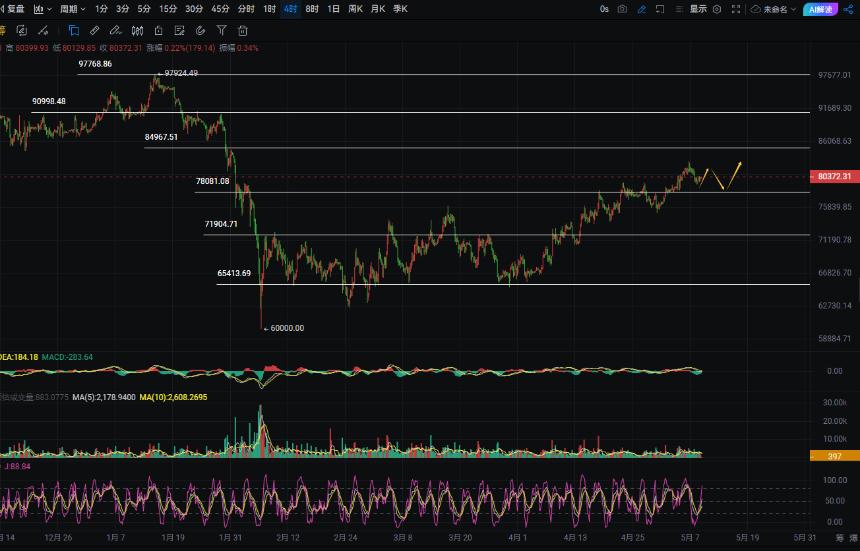Switch to the 季K quarterly chart

[400, 9]
